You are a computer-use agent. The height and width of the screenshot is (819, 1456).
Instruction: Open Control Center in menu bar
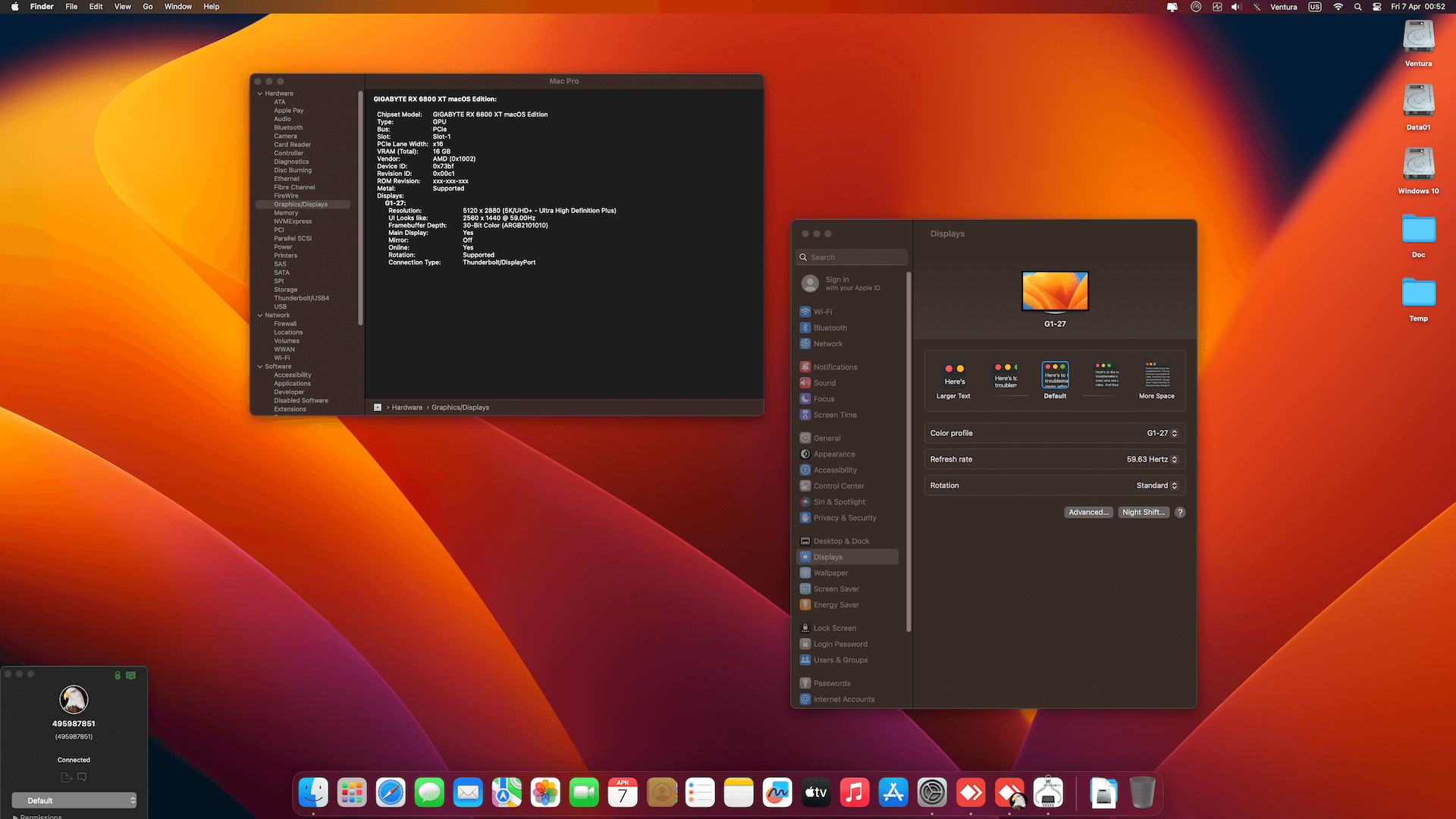click(1377, 7)
